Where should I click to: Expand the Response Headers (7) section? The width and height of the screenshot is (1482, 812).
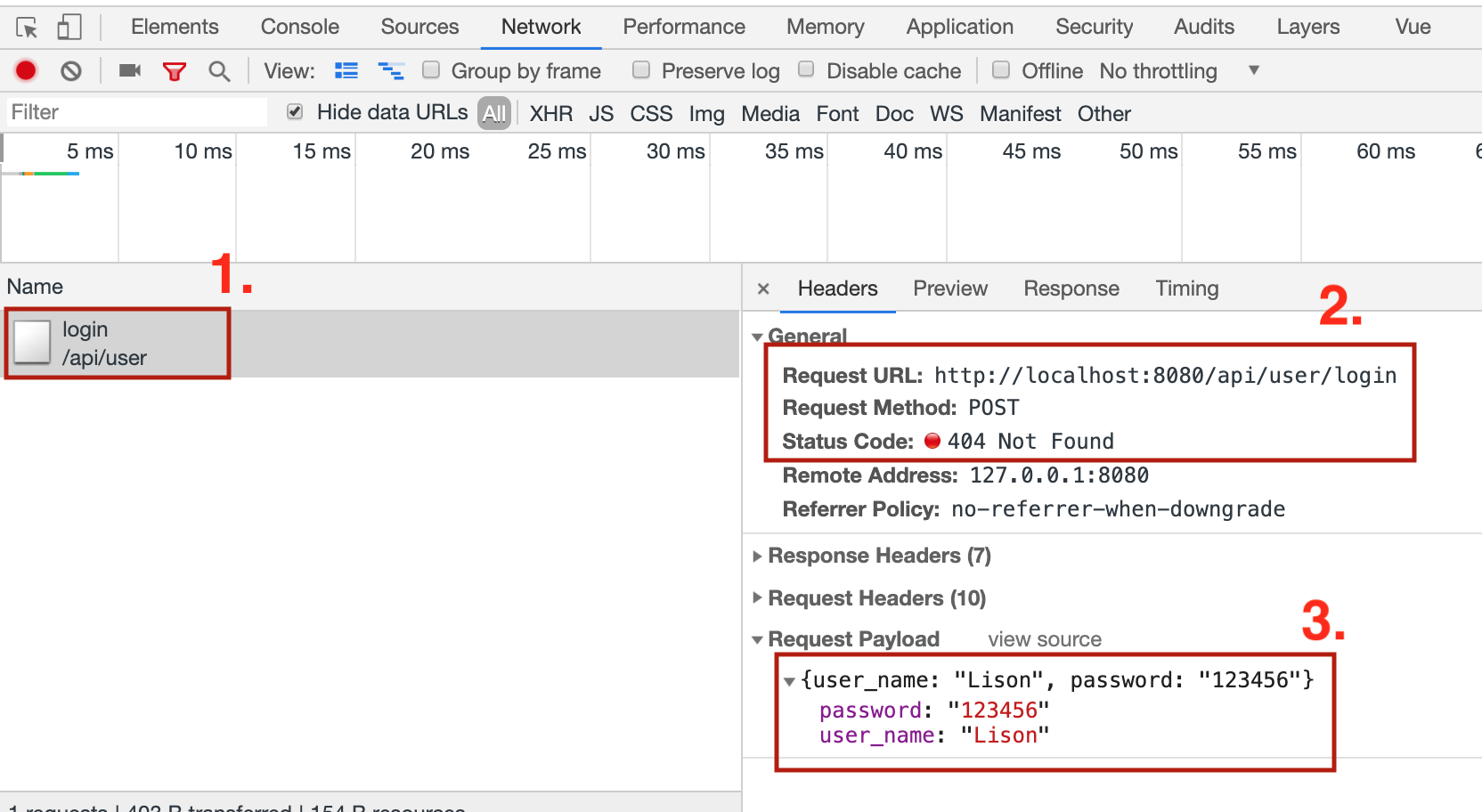pyautogui.click(x=878, y=556)
